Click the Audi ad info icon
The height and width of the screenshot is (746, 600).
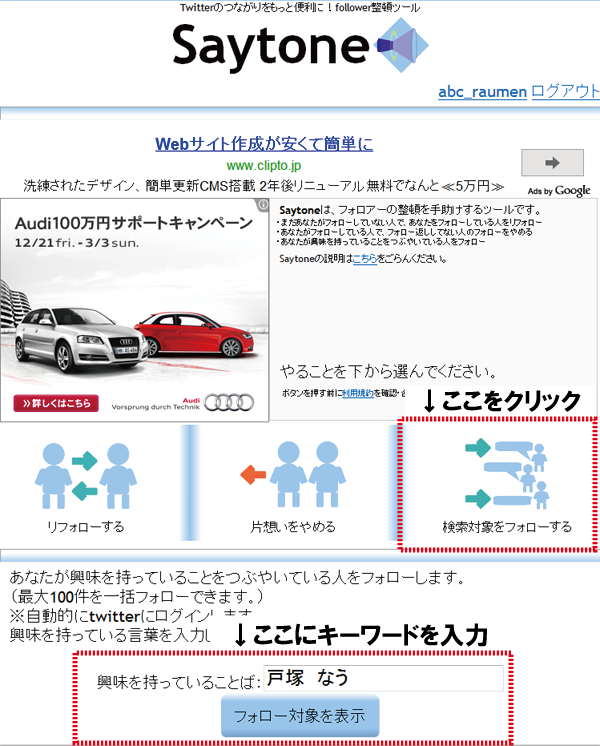tap(263, 205)
